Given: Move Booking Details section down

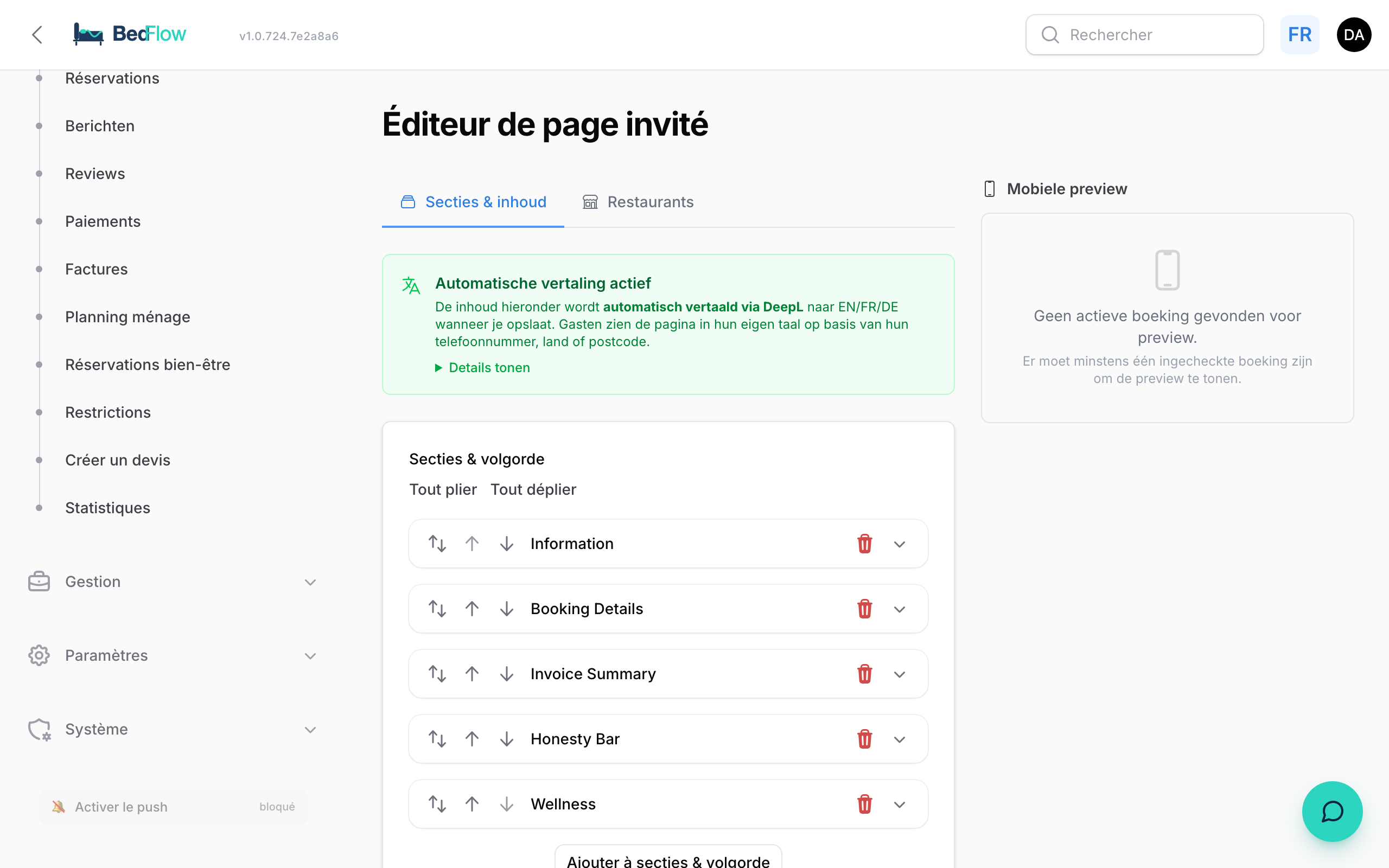Looking at the screenshot, I should click(x=506, y=609).
